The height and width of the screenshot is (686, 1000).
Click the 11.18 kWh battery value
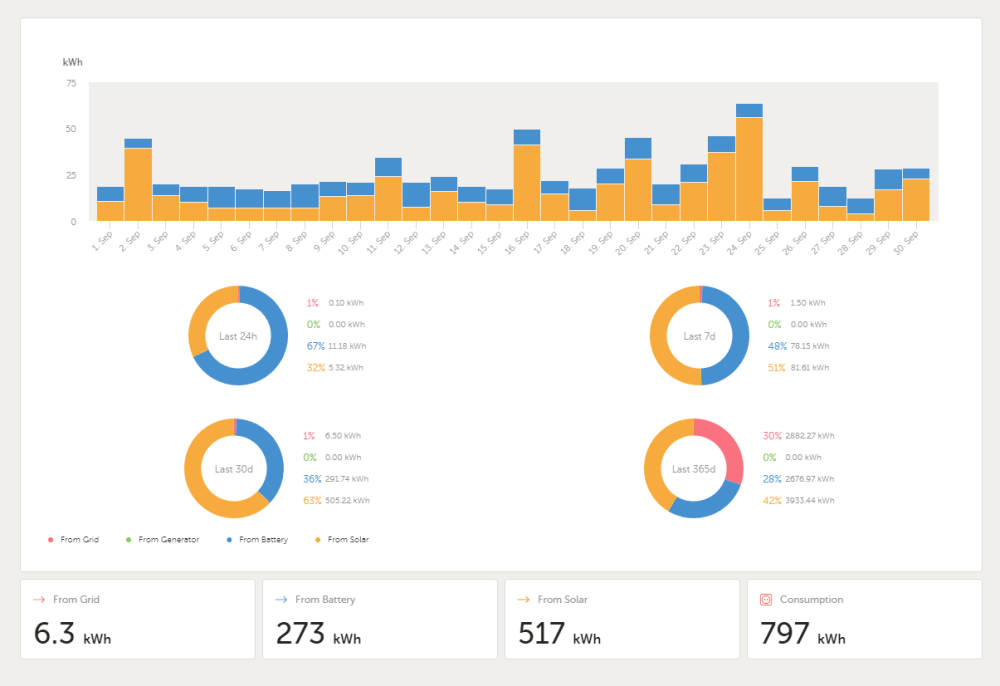(x=347, y=346)
